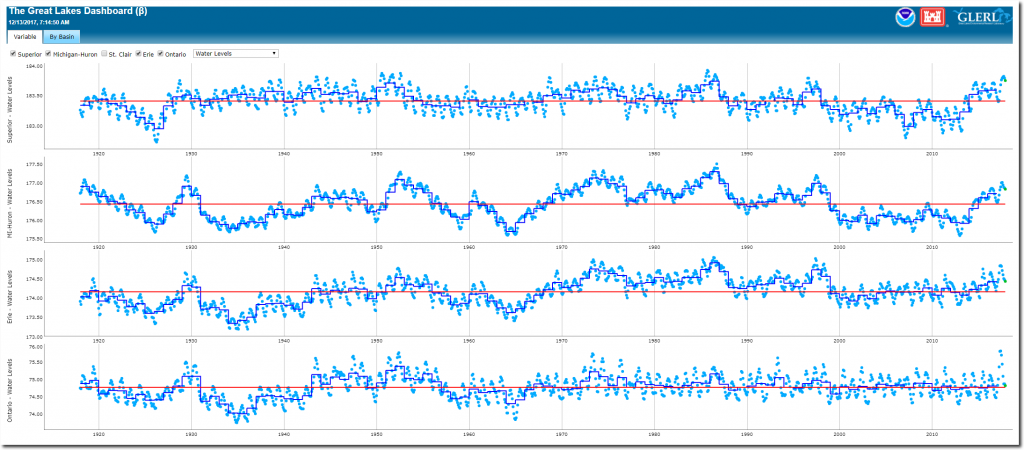This screenshot has width=1024, height=450.
Task: Click the red average line in Erie chart
Action: tap(542, 291)
